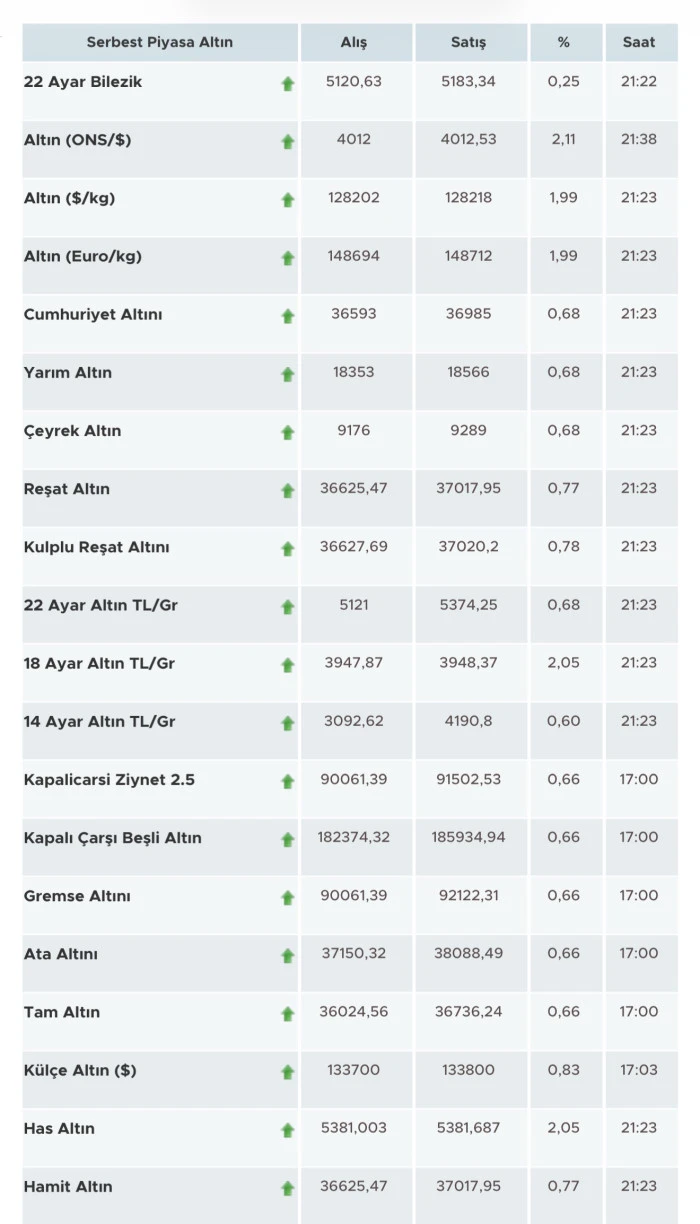Open the Altın ($/kg) row label

[69, 198]
